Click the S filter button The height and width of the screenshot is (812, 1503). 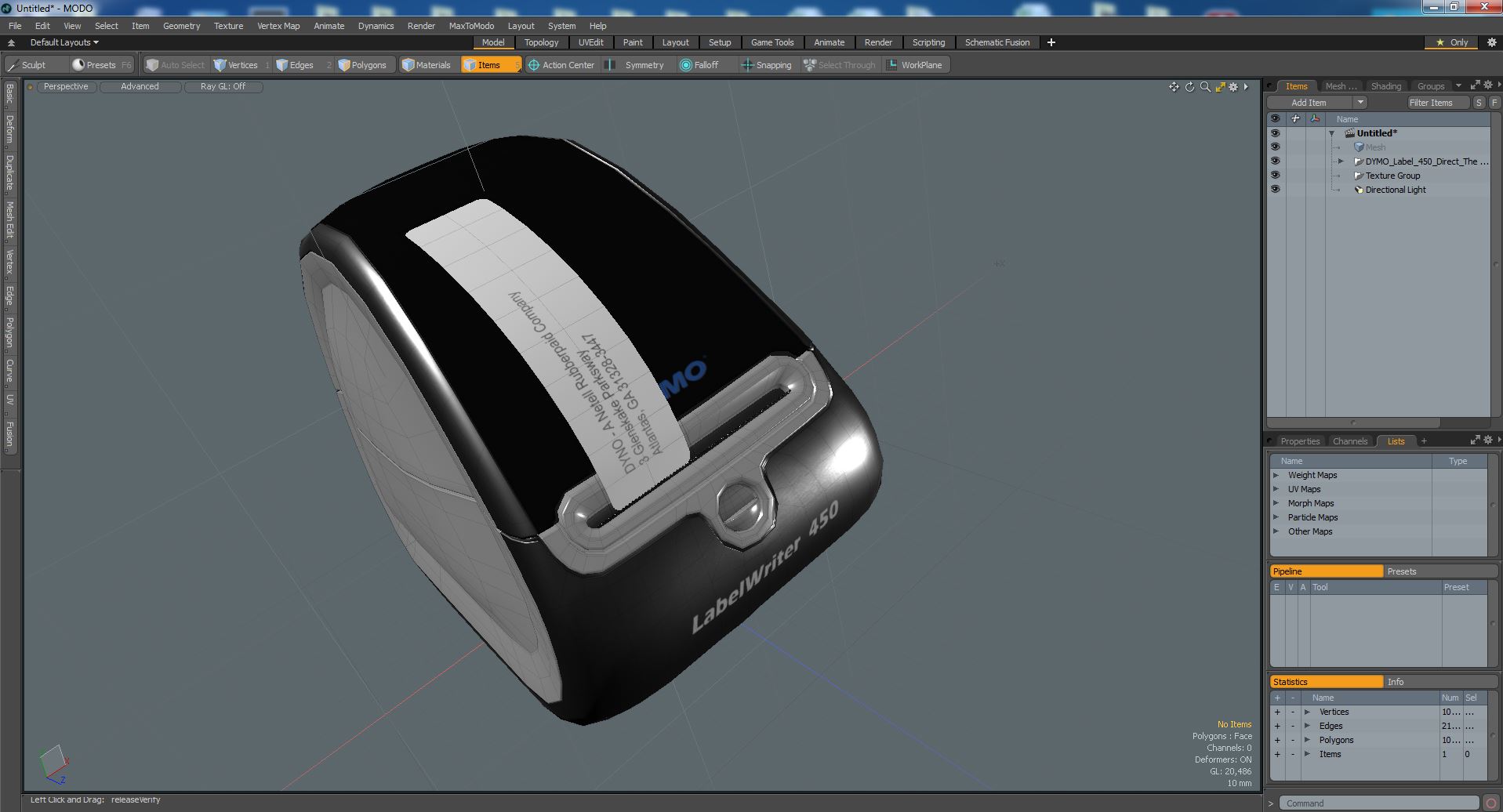pos(1479,103)
